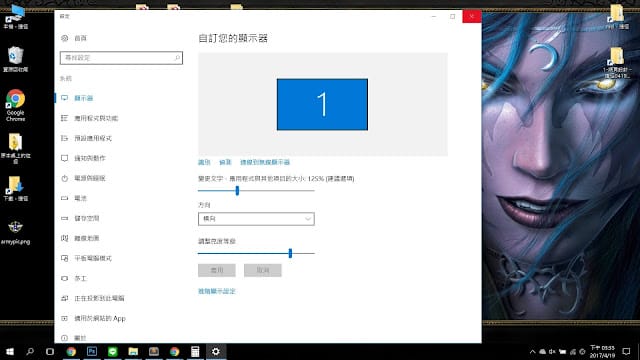Launch the LINE app from taskbar
Viewport: 640px width, 360px height.
pyautogui.click(x=113, y=351)
